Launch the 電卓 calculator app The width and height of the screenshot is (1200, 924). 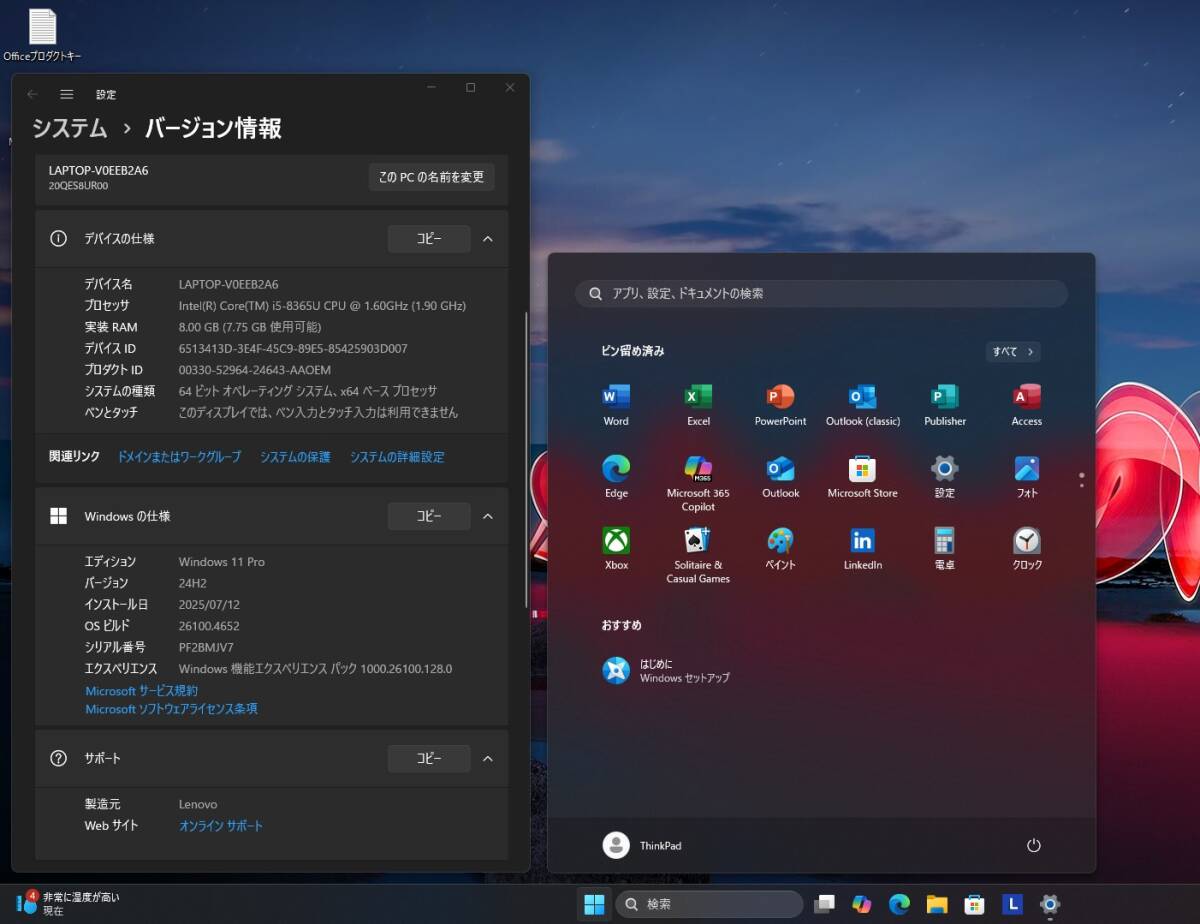[x=945, y=549]
